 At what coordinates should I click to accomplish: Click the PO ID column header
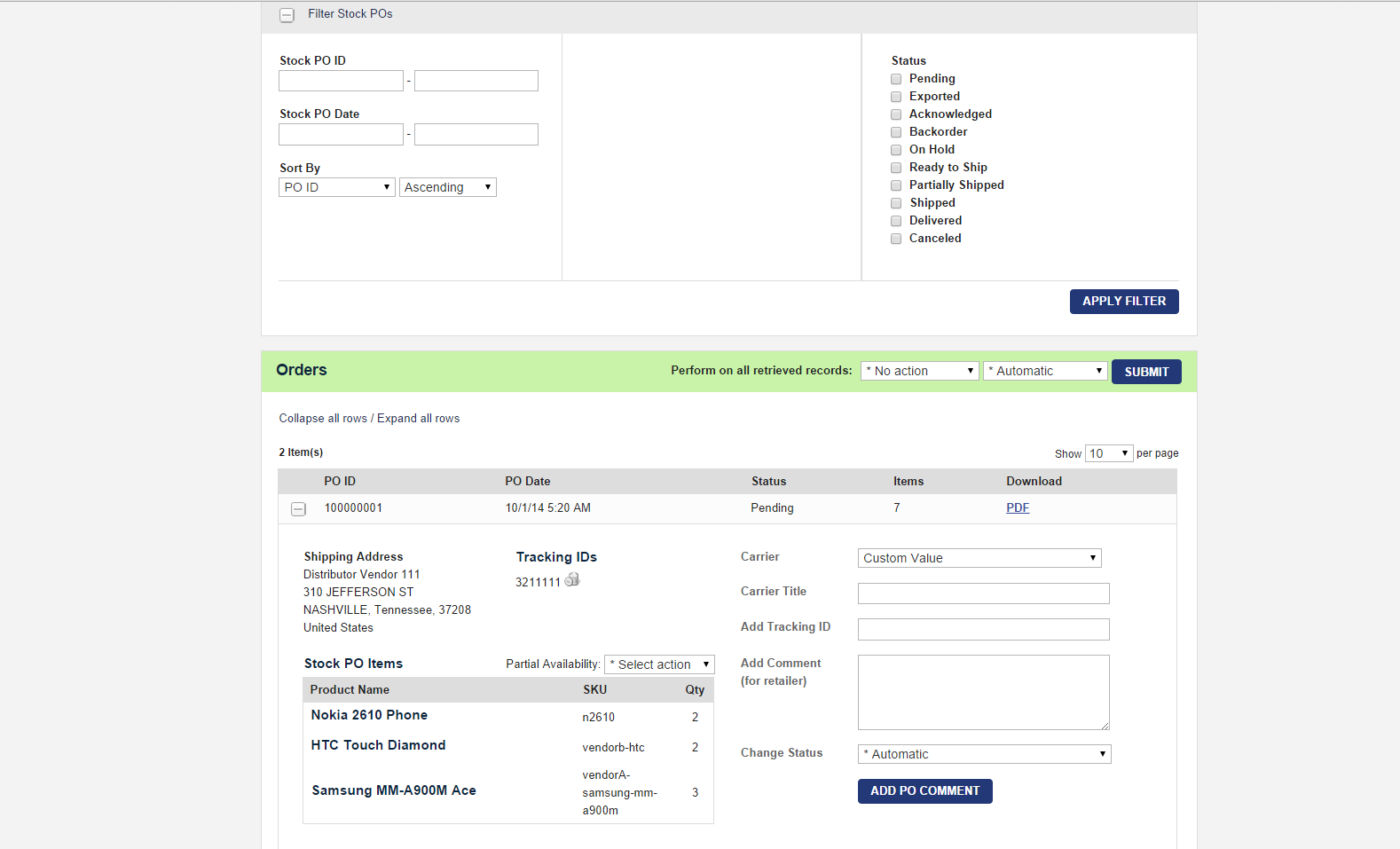pyautogui.click(x=340, y=482)
